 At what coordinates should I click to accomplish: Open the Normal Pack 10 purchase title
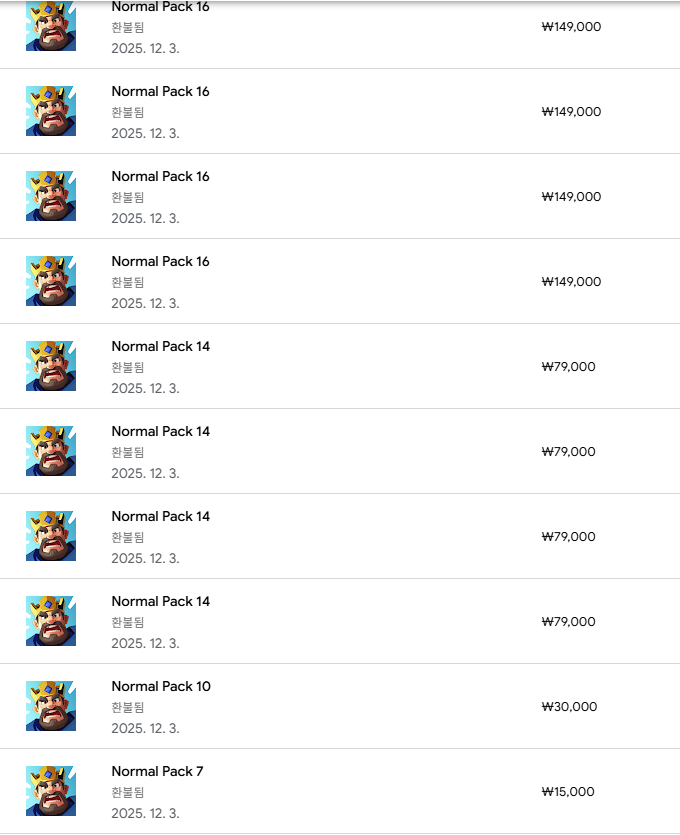tap(161, 686)
